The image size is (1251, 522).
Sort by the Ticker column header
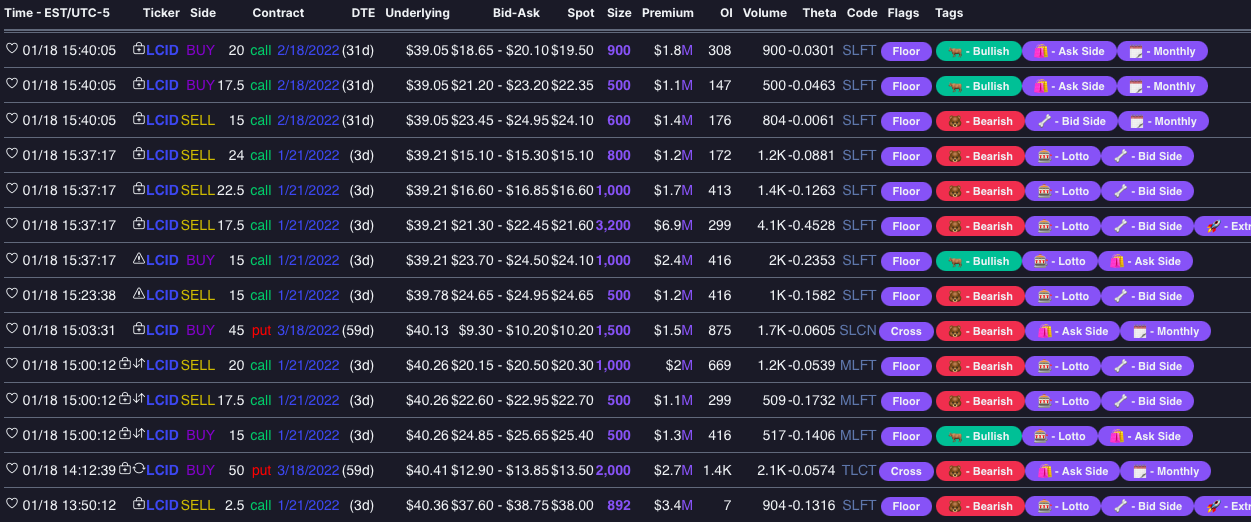(162, 13)
